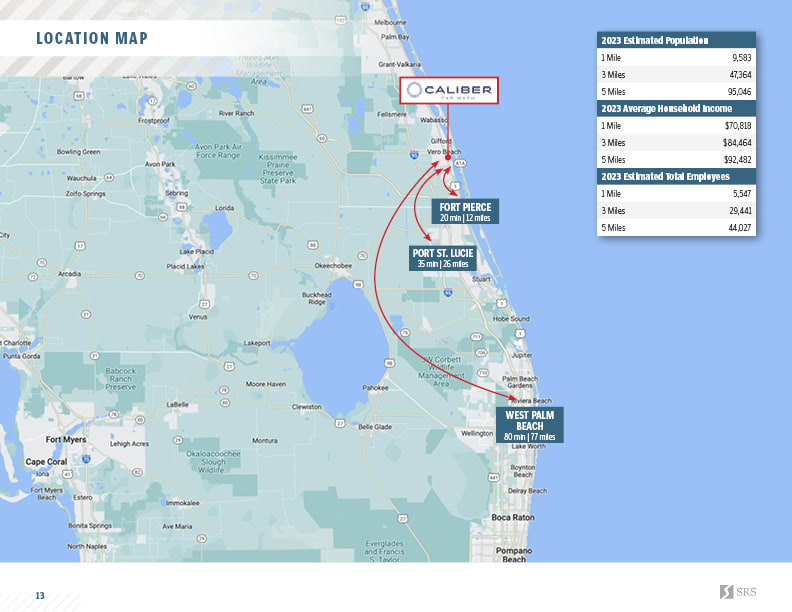Select the West Palm Beach distance label
This screenshot has height=612, width=792.
click(529, 425)
